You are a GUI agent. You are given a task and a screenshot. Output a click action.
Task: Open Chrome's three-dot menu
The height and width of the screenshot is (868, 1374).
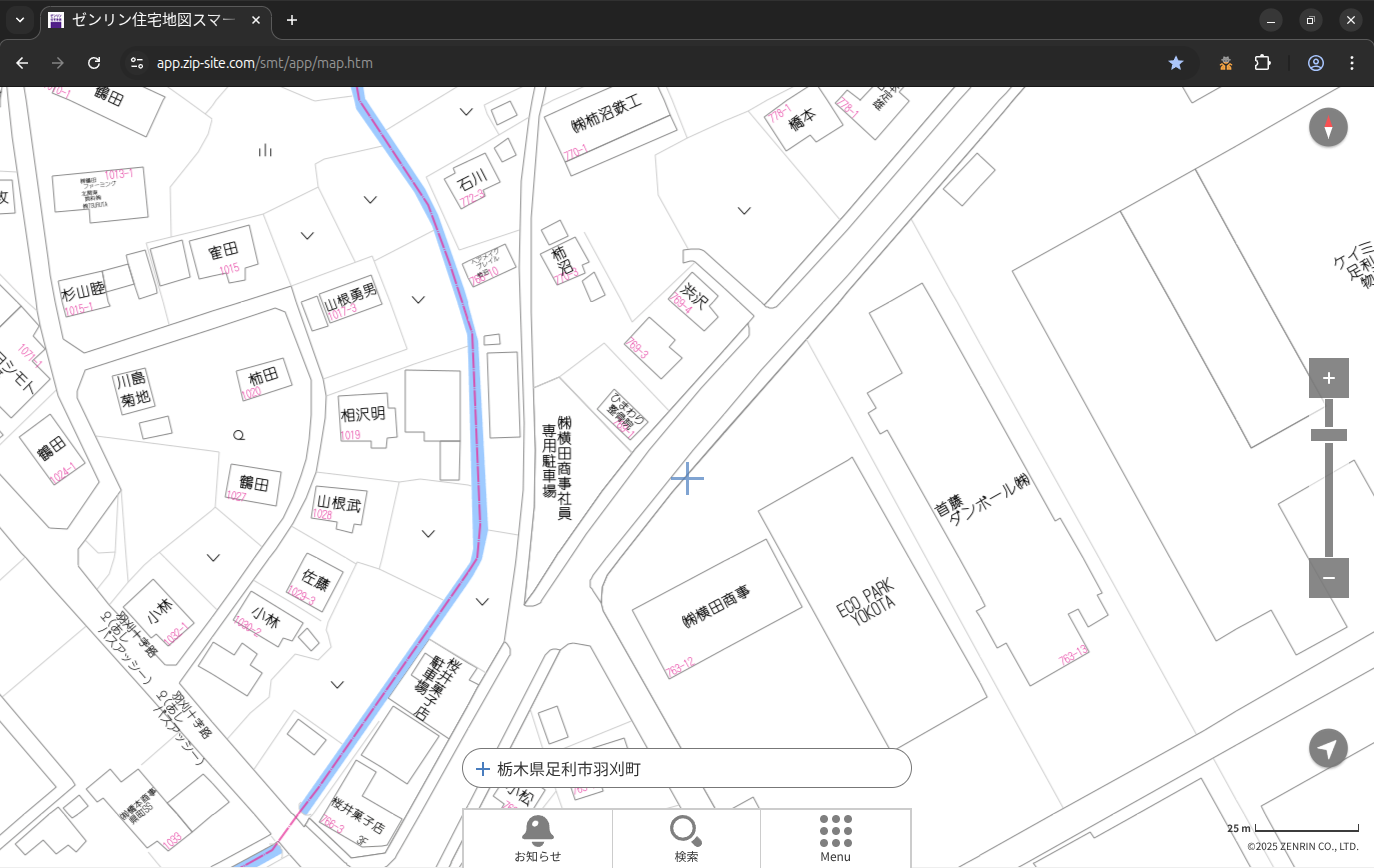1352,63
